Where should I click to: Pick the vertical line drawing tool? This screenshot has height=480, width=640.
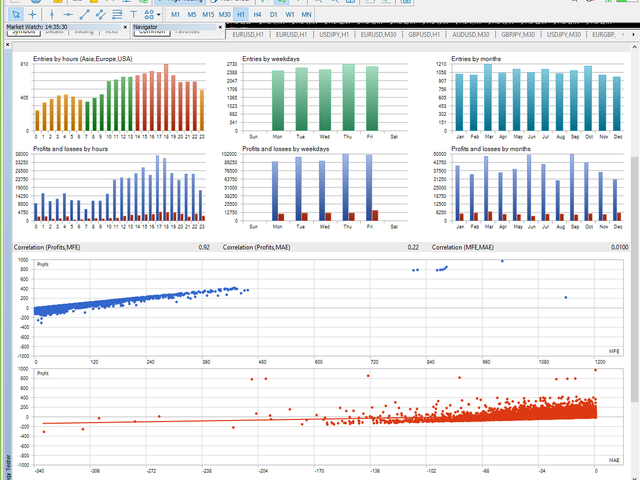(x=50, y=15)
